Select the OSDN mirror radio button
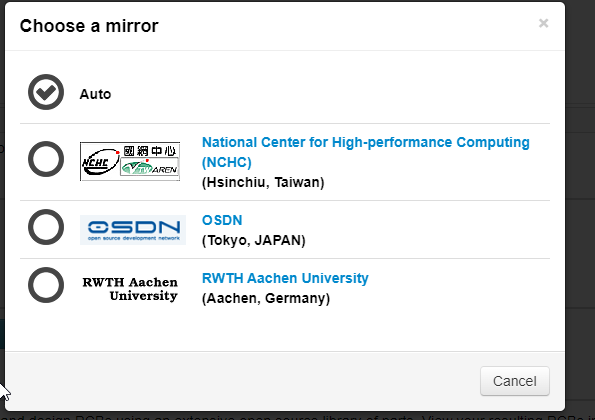The image size is (595, 420). point(46,227)
